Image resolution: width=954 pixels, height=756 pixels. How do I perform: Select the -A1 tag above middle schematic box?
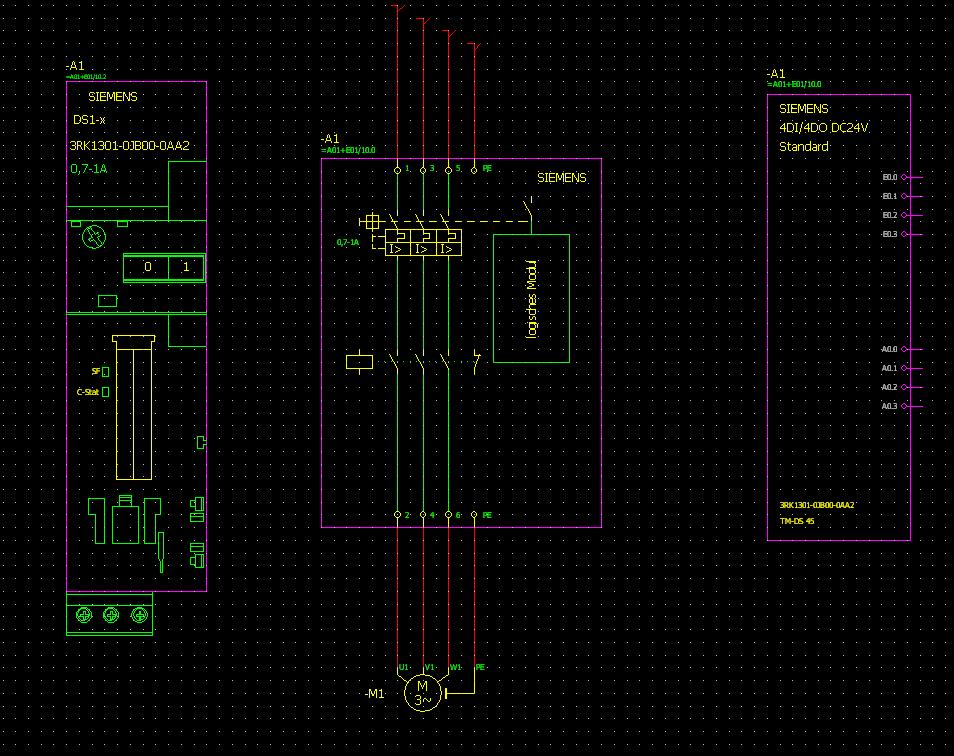pos(330,139)
